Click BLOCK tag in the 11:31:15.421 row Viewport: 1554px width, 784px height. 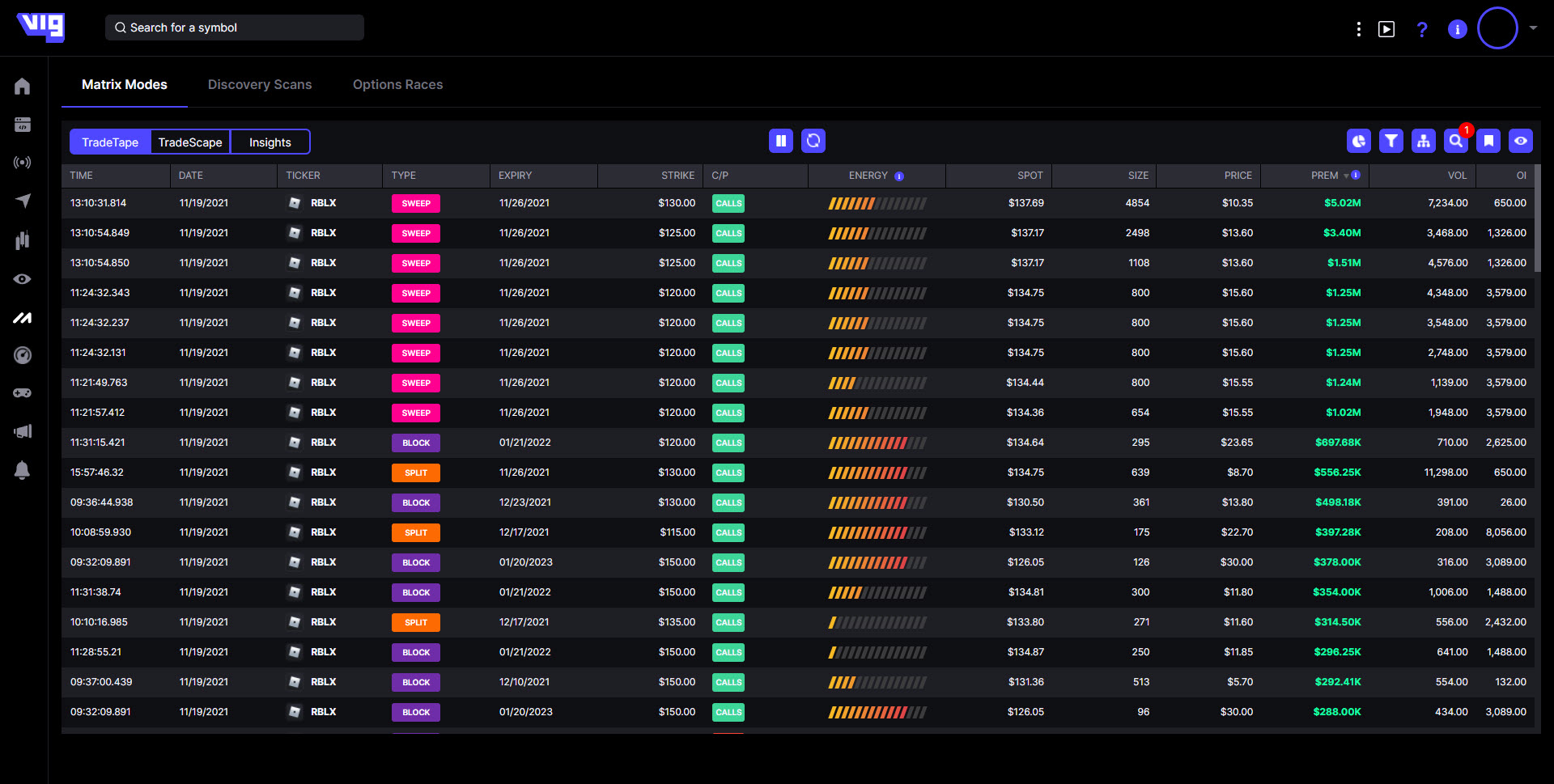[416, 443]
